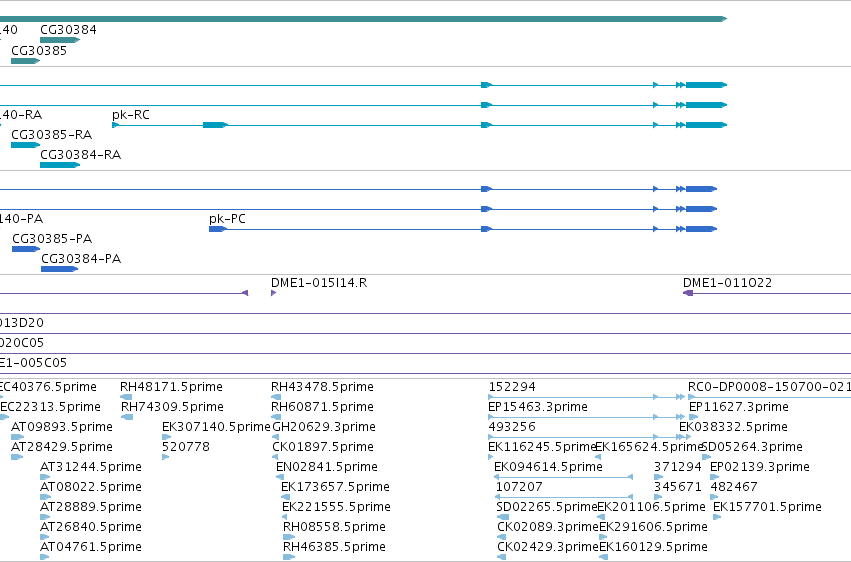
Task: Click the DME1-015I14.R BAC feature
Action: pyautogui.click(x=274, y=293)
